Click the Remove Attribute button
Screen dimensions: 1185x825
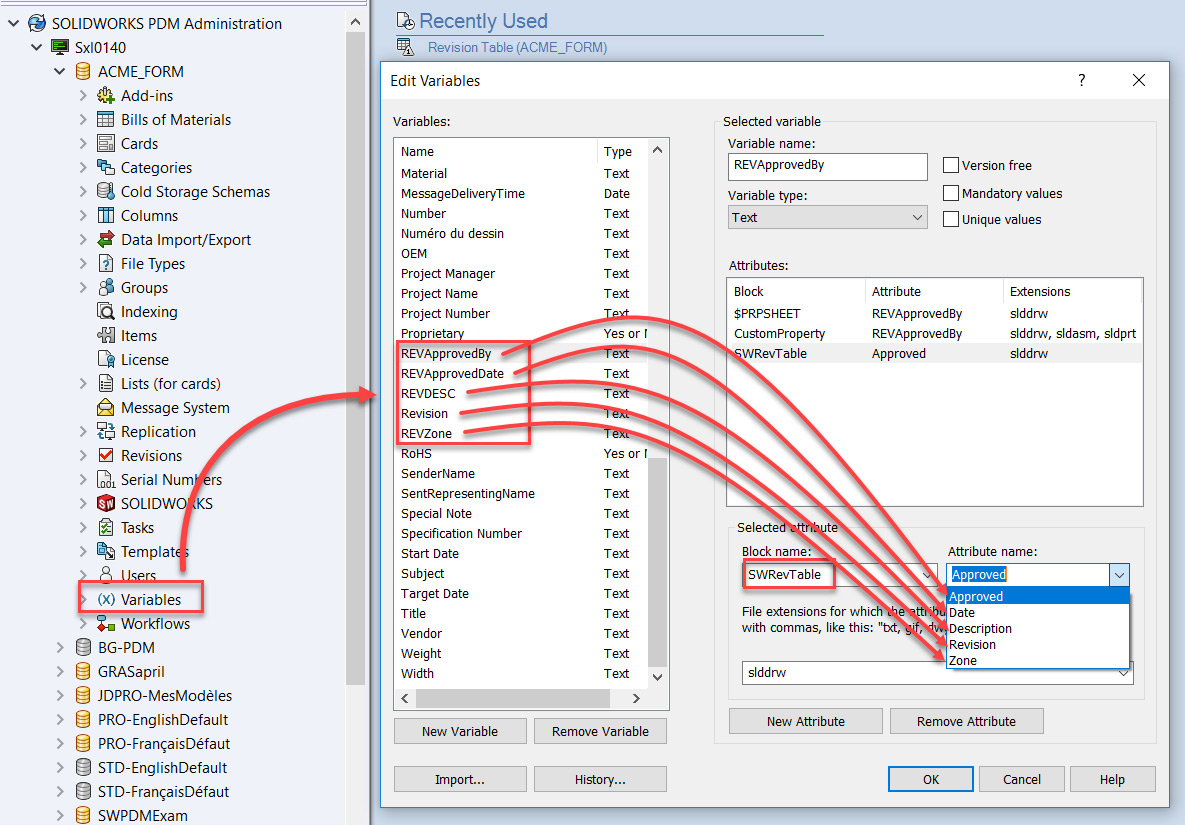pos(967,721)
